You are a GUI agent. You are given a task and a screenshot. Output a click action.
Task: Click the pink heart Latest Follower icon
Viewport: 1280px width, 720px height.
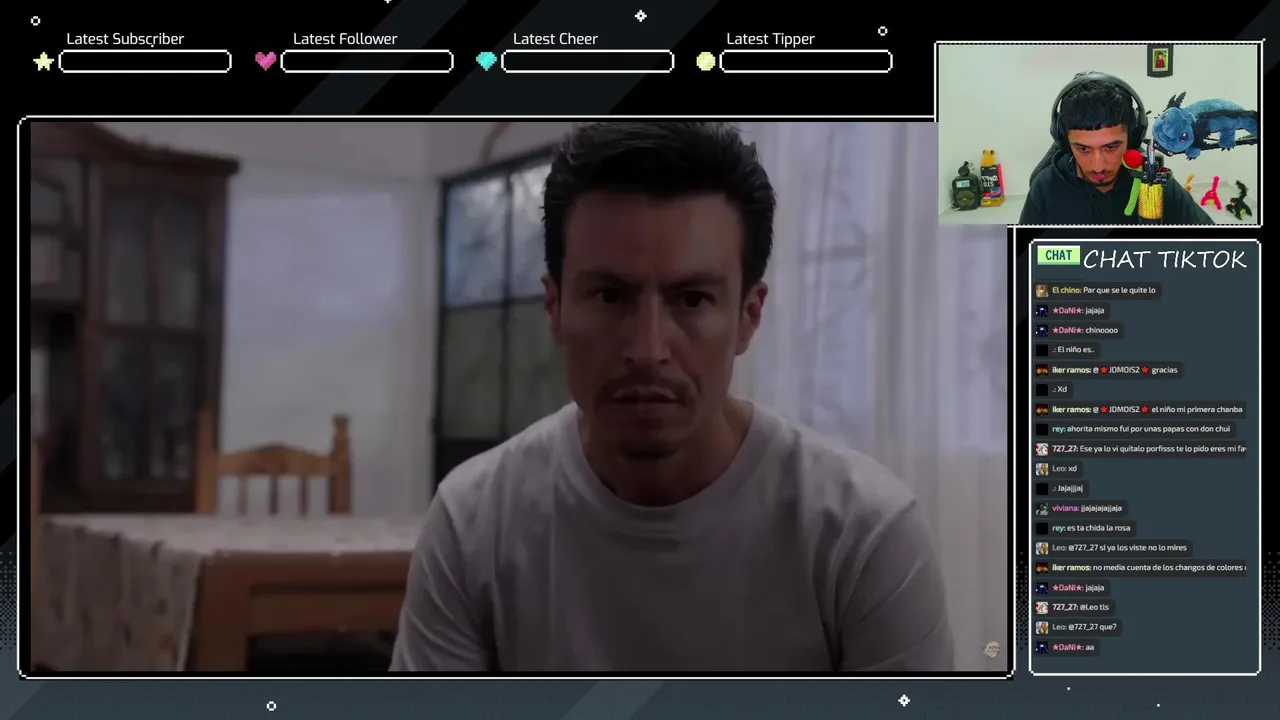click(265, 61)
